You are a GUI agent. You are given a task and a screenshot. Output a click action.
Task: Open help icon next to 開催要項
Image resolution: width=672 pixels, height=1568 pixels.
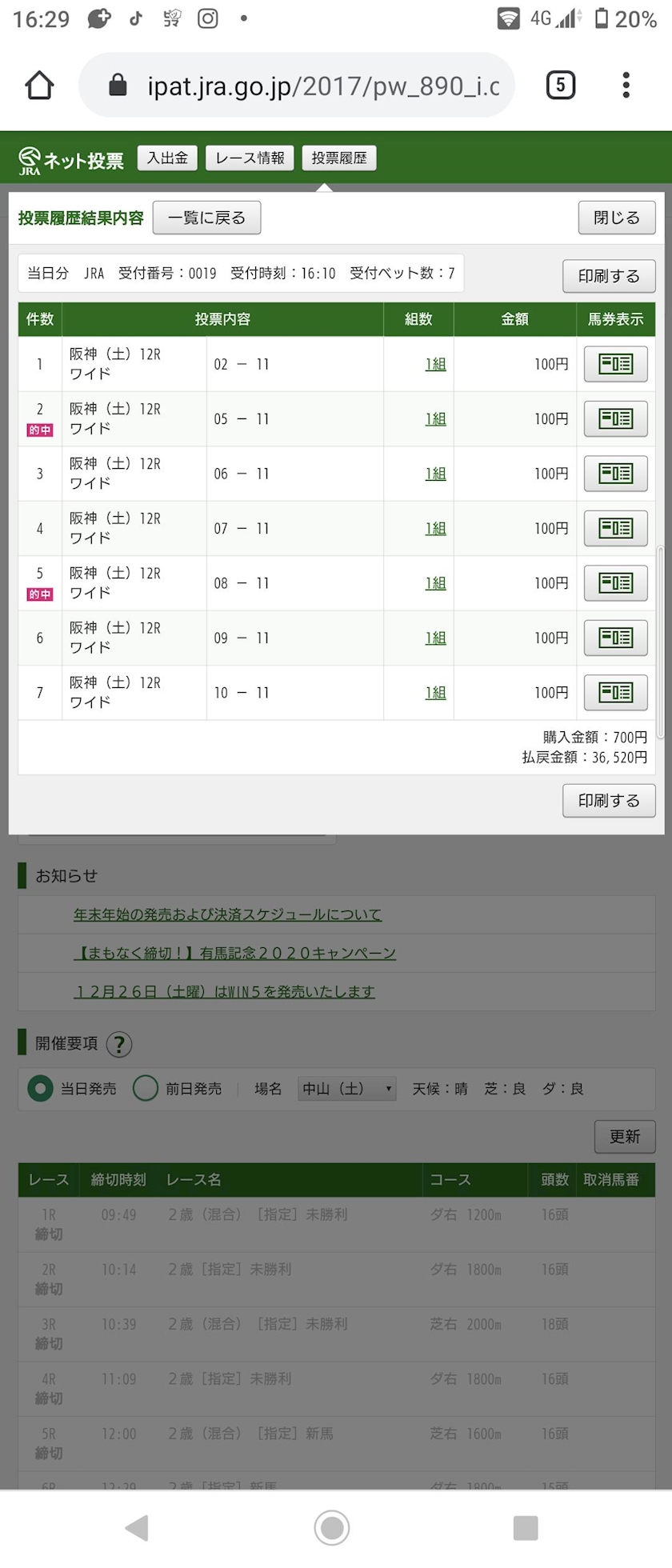[118, 1044]
